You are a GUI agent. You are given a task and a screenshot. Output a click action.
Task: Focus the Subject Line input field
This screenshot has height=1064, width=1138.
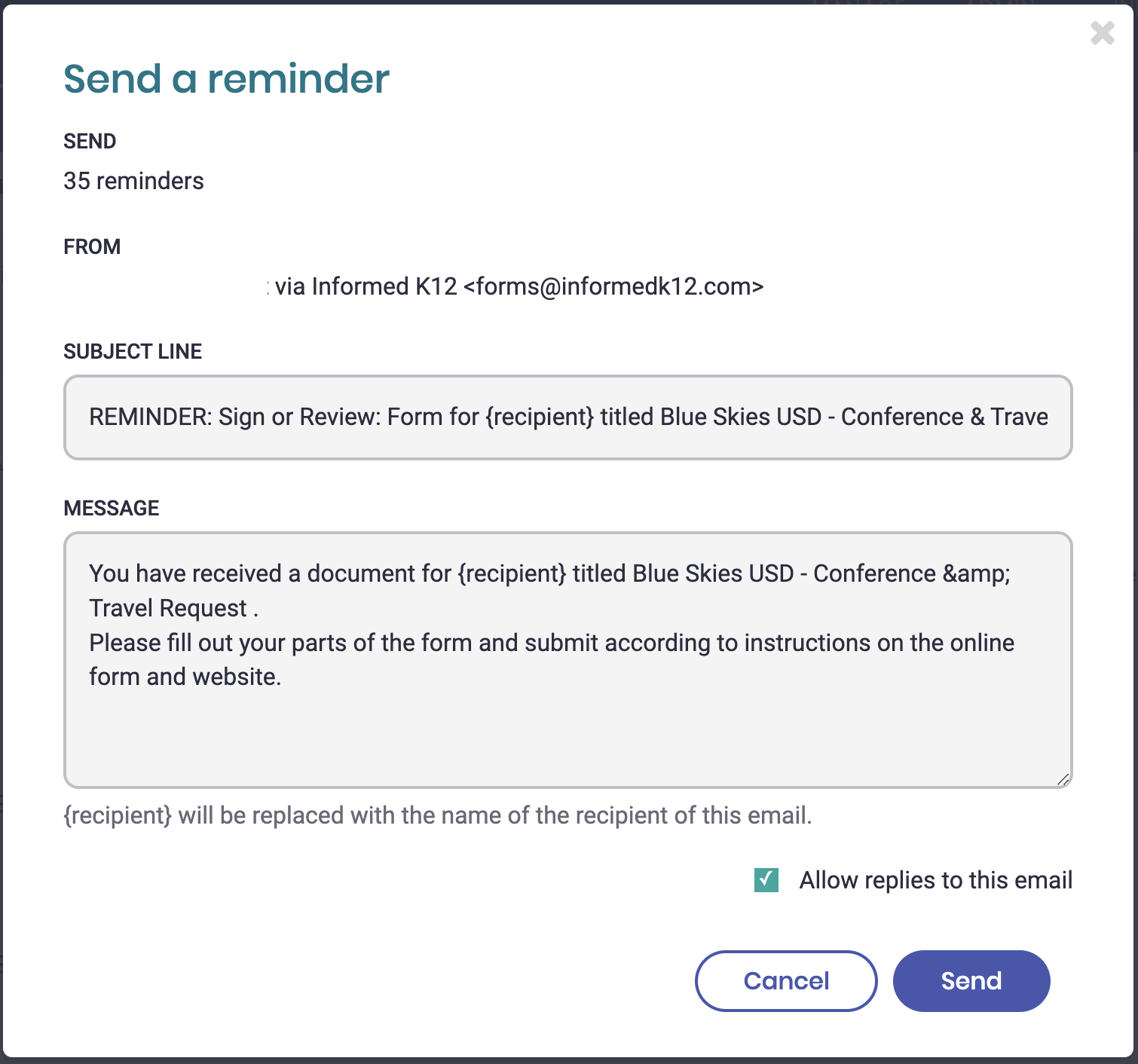click(x=567, y=417)
